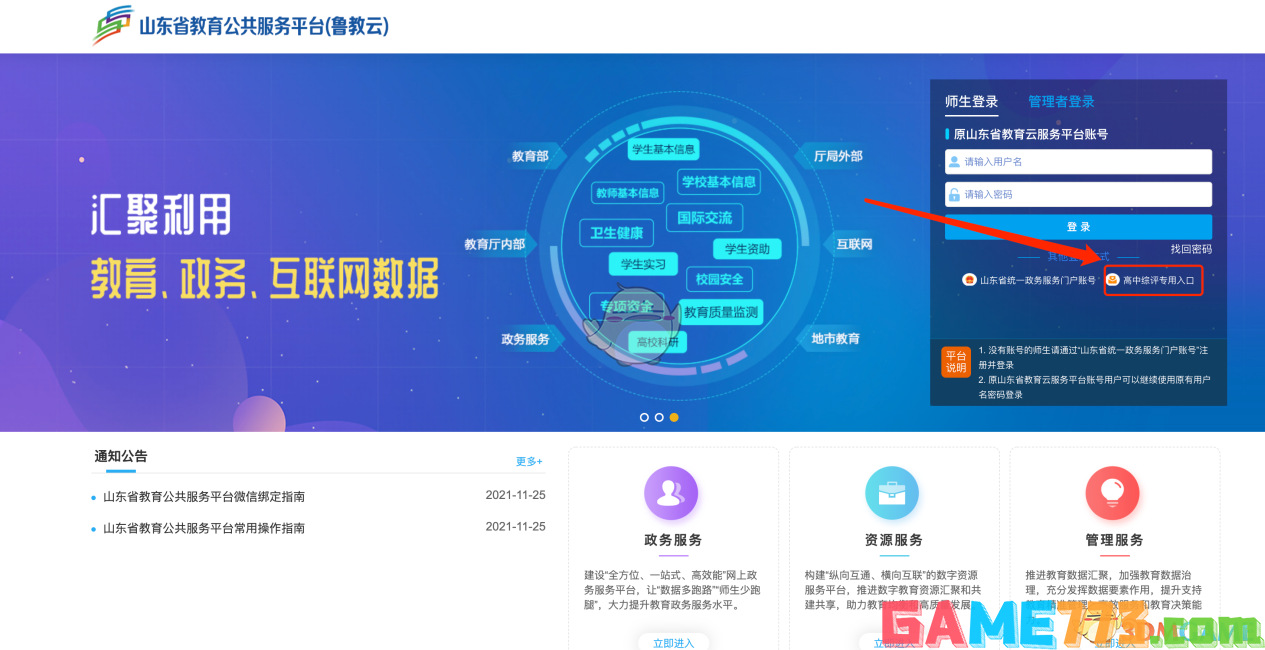1265x650 pixels.
Task: Open 山东省教育公共服务平台常用操作指南 notice
Action: [x=204, y=528]
